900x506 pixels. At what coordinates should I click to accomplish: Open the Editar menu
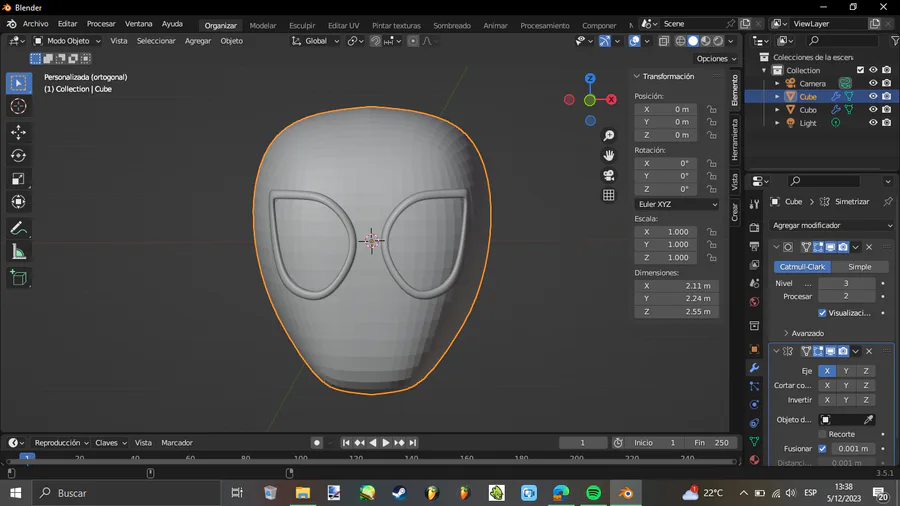click(x=67, y=24)
